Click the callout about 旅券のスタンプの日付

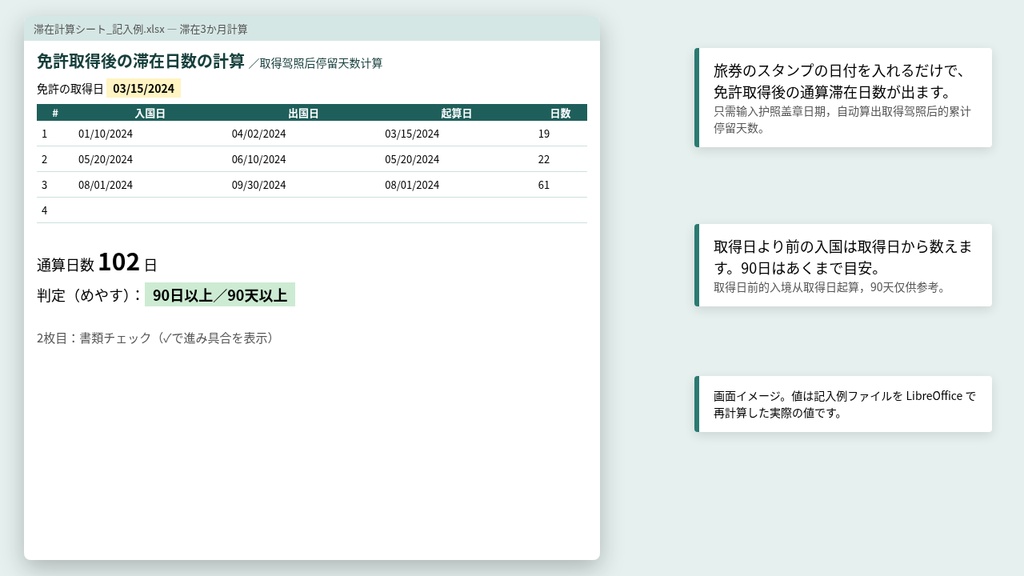click(843, 97)
